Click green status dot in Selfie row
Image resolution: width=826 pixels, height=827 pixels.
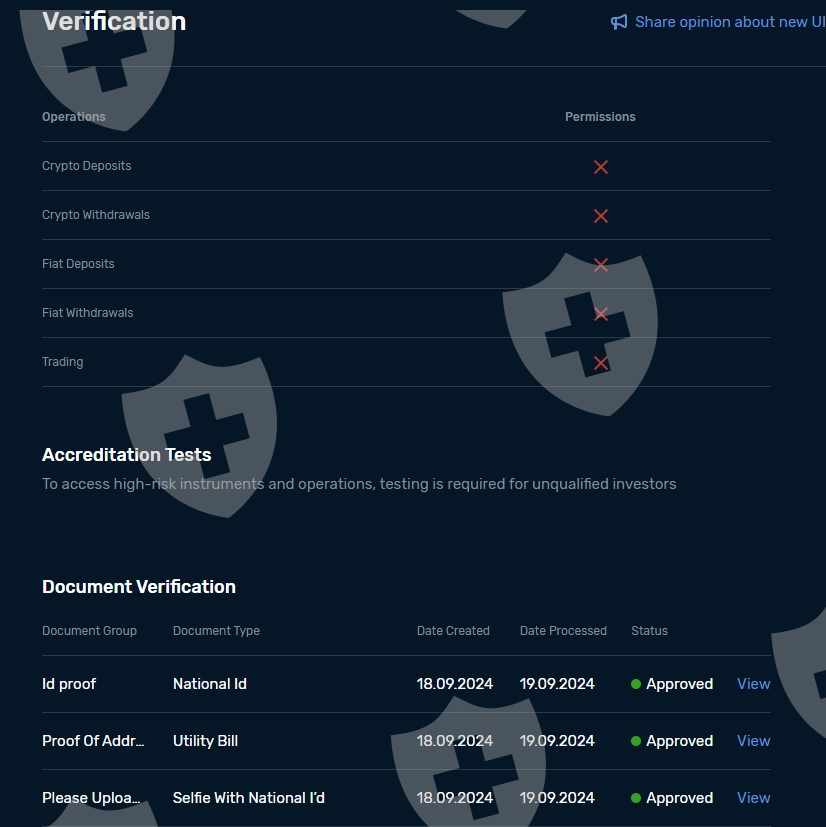tap(636, 799)
